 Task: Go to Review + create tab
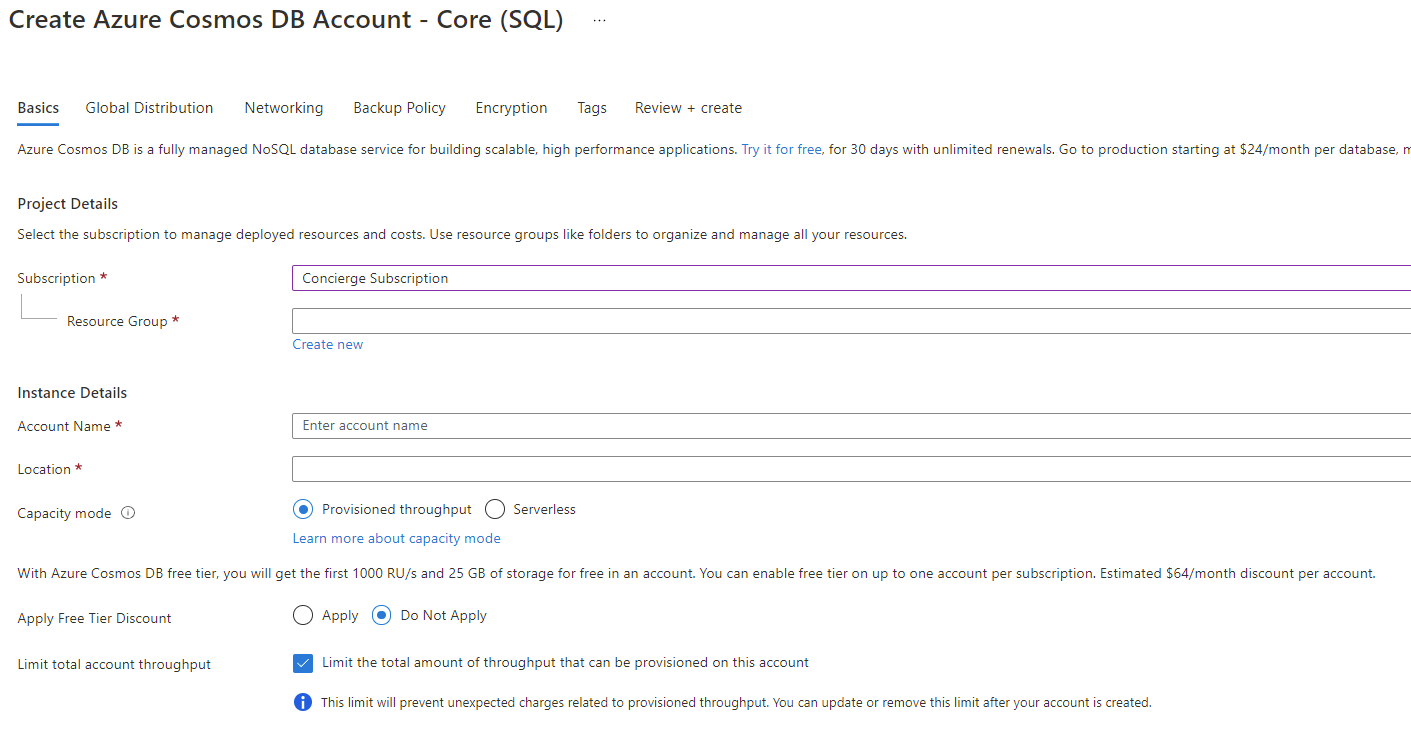pyautogui.click(x=688, y=108)
